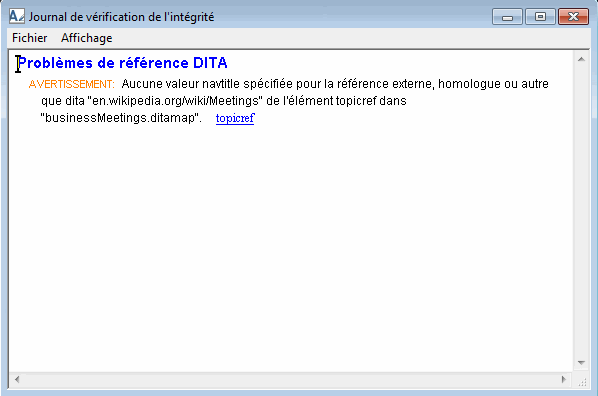Follow the topicref link

pyautogui.click(x=235, y=118)
